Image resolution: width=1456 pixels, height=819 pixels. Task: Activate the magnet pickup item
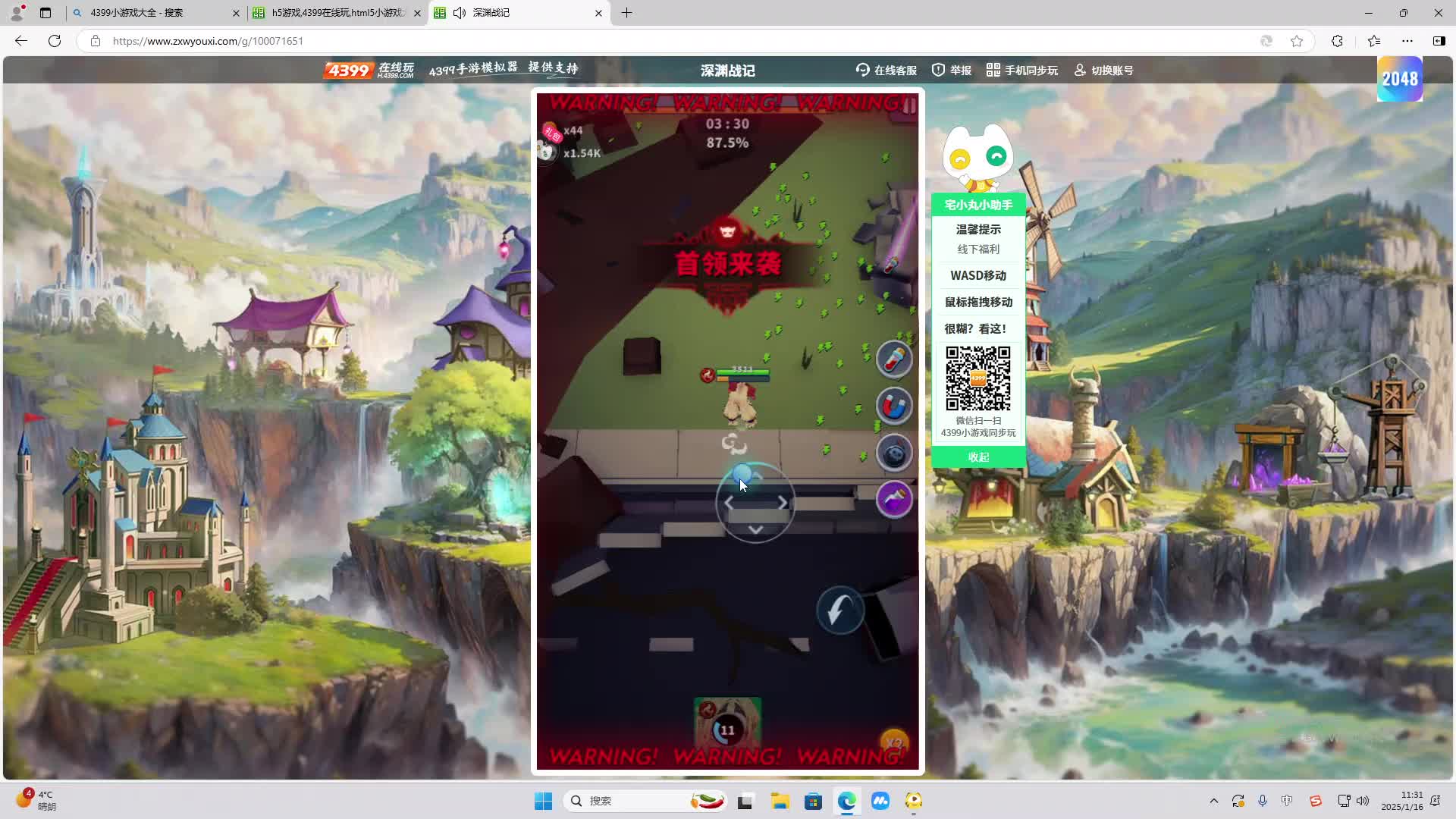[x=894, y=406]
